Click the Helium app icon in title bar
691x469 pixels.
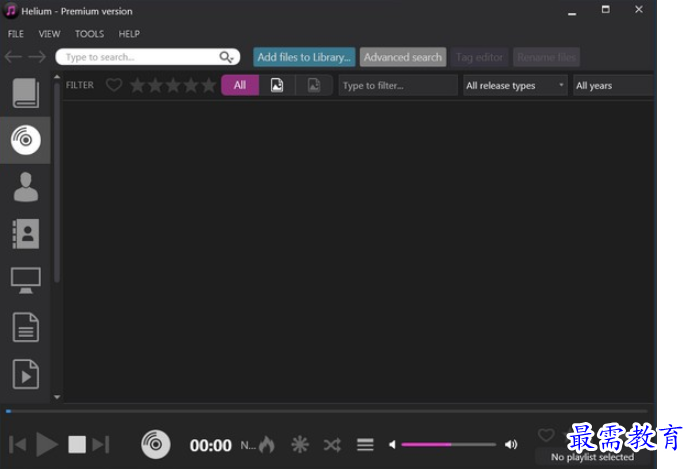click(11, 11)
